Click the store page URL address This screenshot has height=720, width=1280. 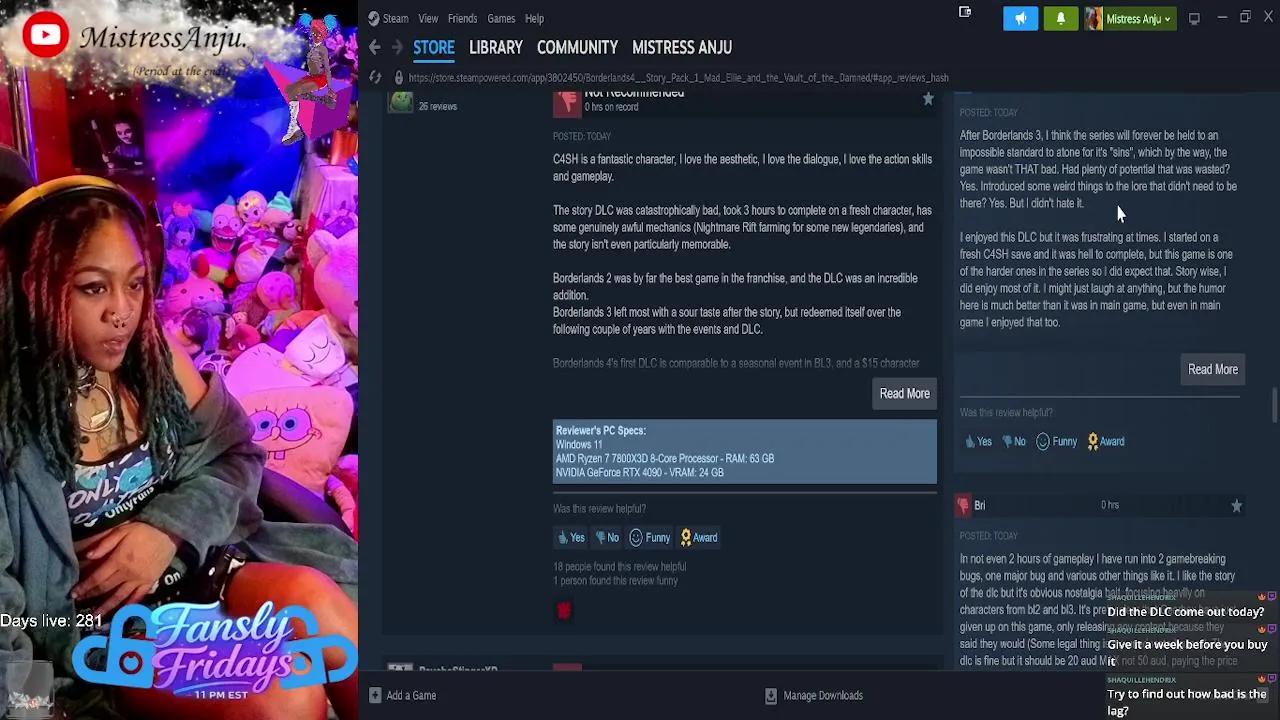(x=678, y=77)
